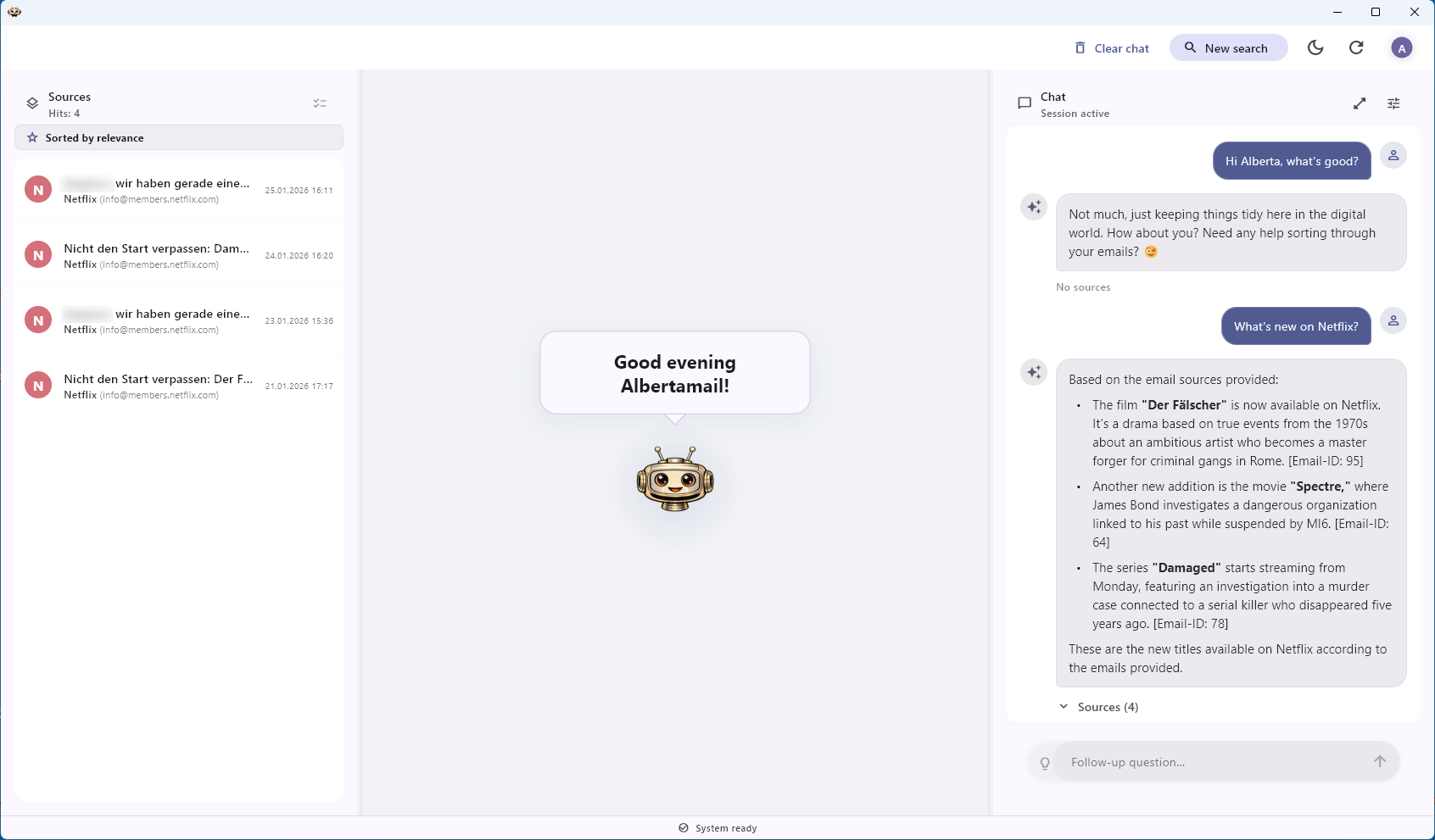Collapse the 'Sources (4)' section
Image resolution: width=1435 pixels, height=840 pixels.
(1097, 706)
